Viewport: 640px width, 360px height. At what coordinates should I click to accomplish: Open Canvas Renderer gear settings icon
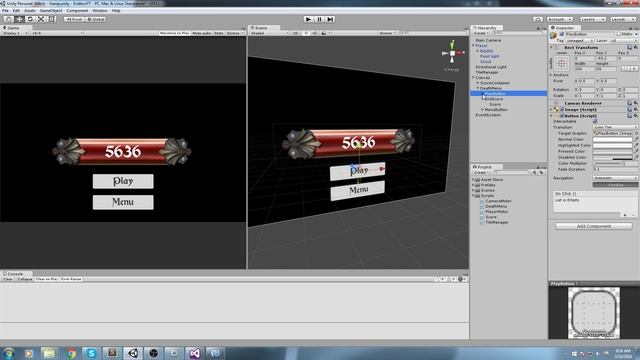pyautogui.click(x=636, y=103)
